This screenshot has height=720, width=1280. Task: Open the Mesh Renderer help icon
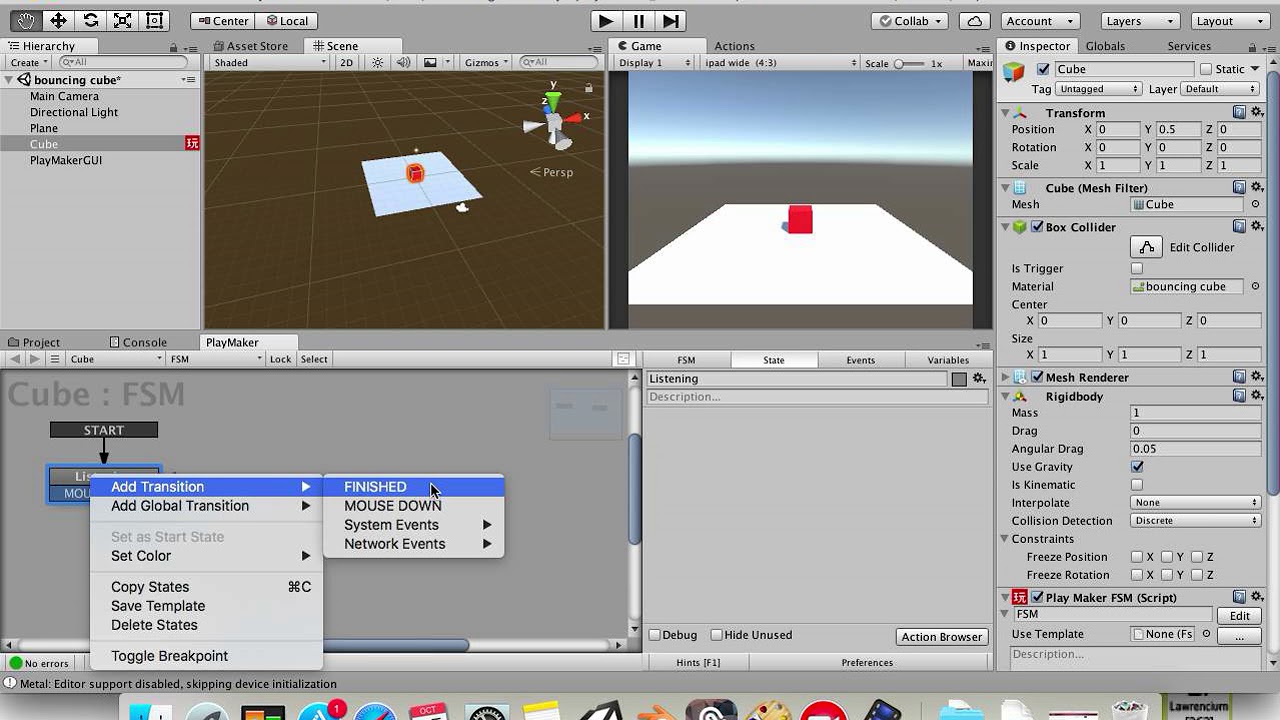coord(1239,377)
